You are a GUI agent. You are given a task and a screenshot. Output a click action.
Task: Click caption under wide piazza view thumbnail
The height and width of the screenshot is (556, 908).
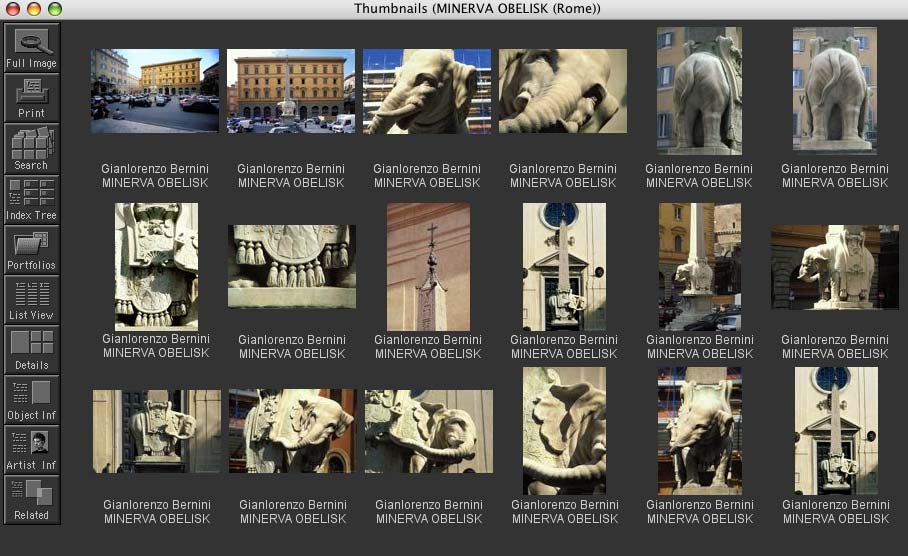pos(155,175)
